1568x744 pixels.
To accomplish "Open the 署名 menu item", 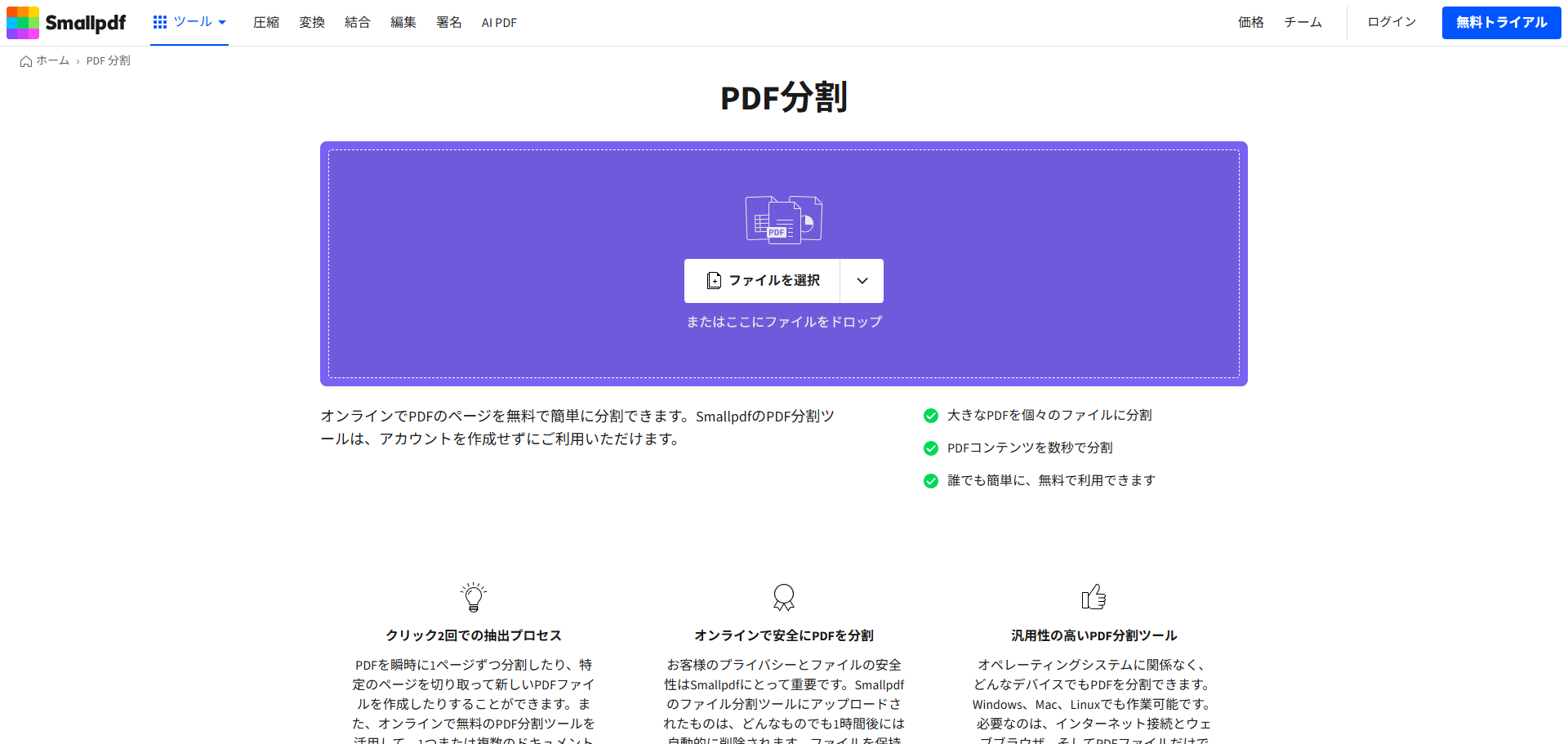I will 449,23.
